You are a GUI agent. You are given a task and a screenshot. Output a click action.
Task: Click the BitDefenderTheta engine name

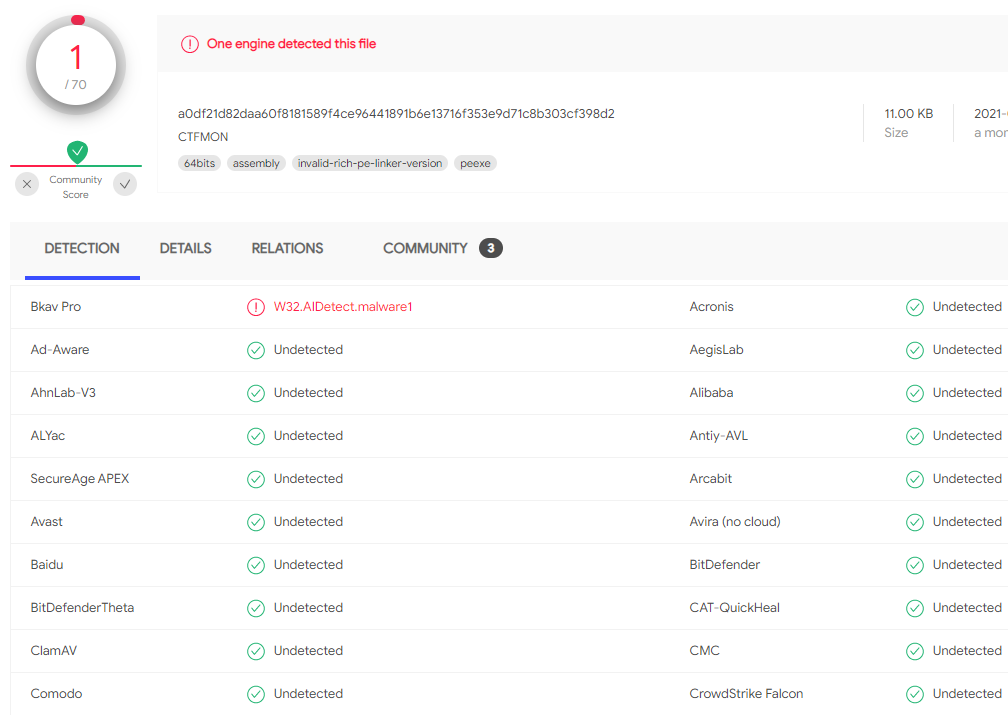pos(82,608)
